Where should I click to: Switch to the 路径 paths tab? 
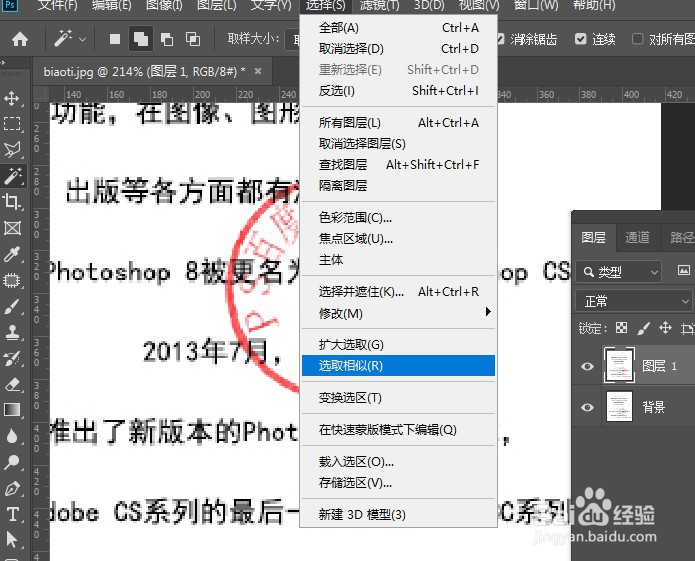tap(682, 238)
